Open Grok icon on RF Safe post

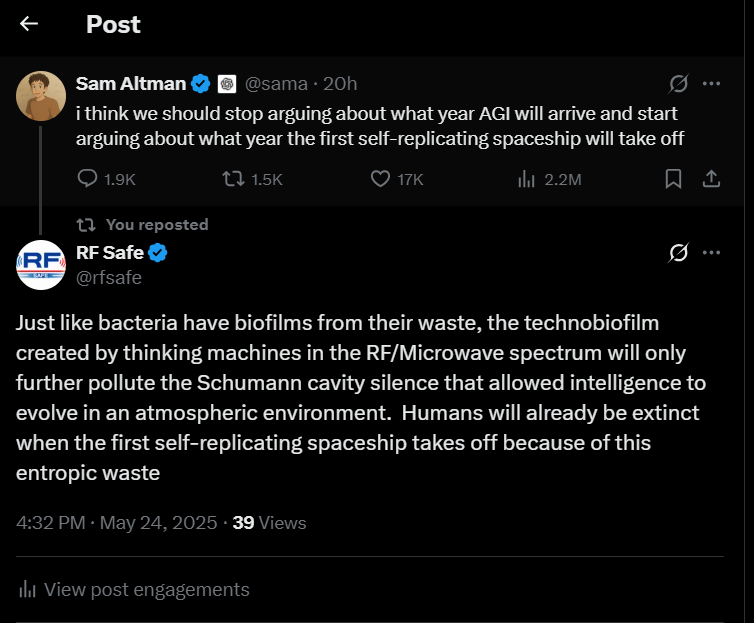678,253
